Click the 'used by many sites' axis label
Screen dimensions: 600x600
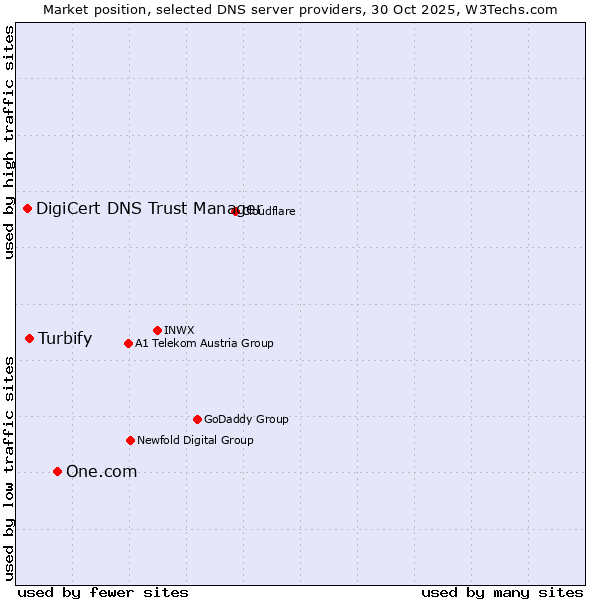502,592
